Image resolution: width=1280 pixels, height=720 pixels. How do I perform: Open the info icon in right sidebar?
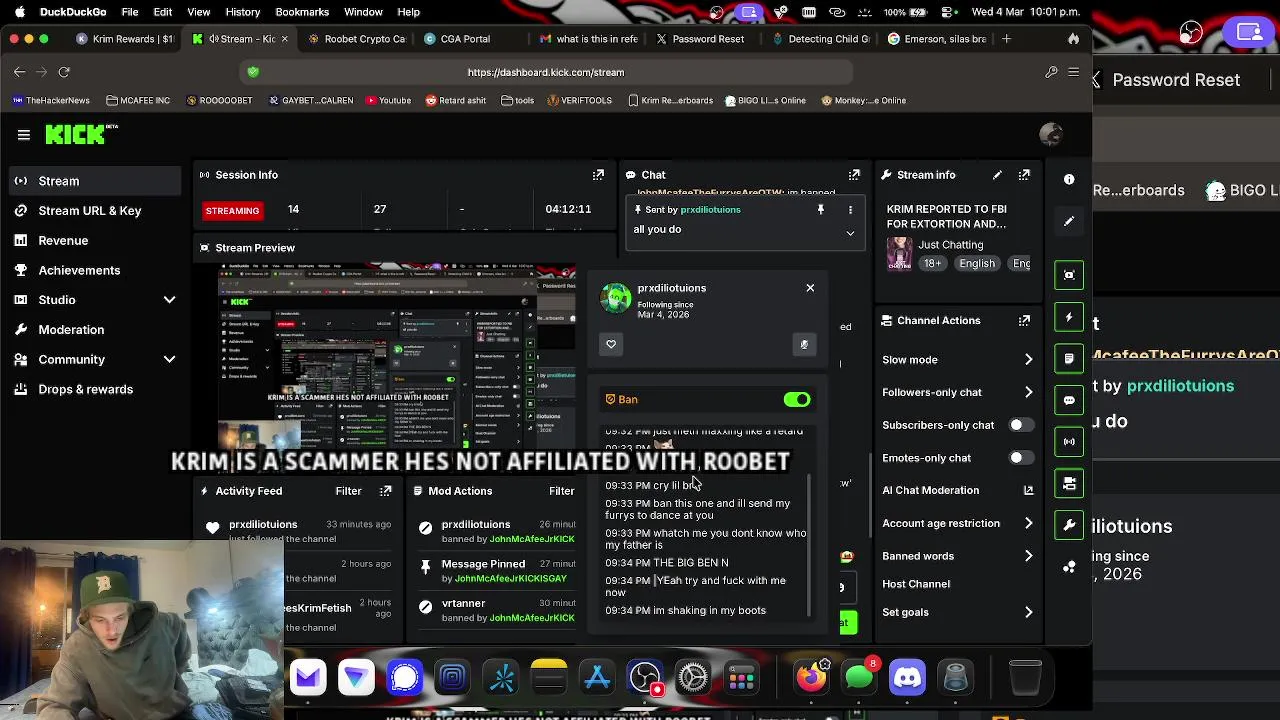(1069, 179)
